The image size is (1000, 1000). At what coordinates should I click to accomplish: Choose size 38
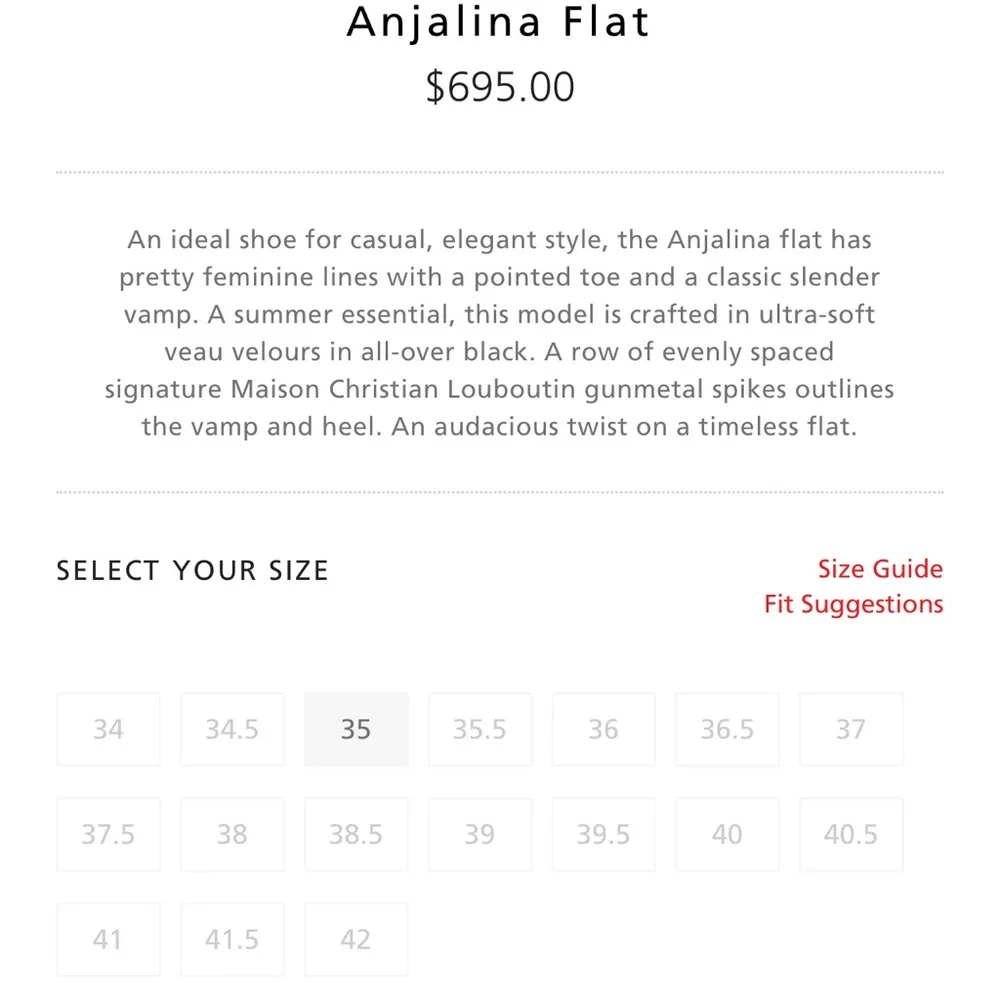click(232, 835)
